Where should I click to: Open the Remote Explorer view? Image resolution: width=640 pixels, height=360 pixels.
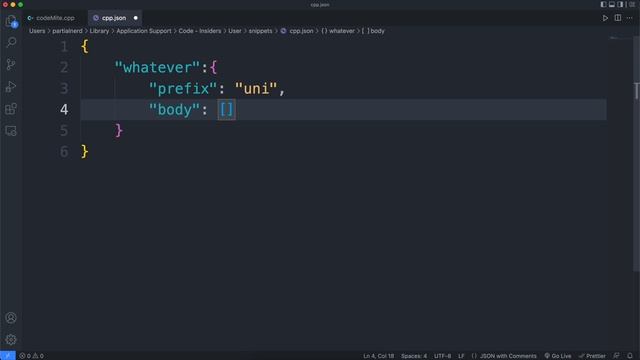tap(11, 131)
